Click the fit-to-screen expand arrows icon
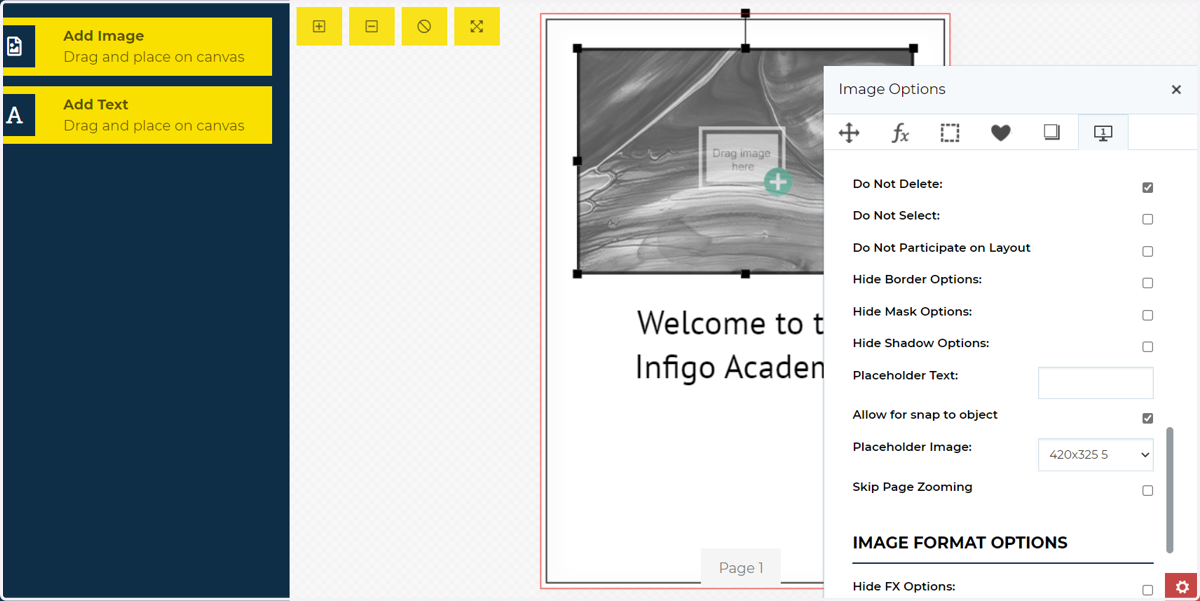The image size is (1200, 601). tap(477, 27)
